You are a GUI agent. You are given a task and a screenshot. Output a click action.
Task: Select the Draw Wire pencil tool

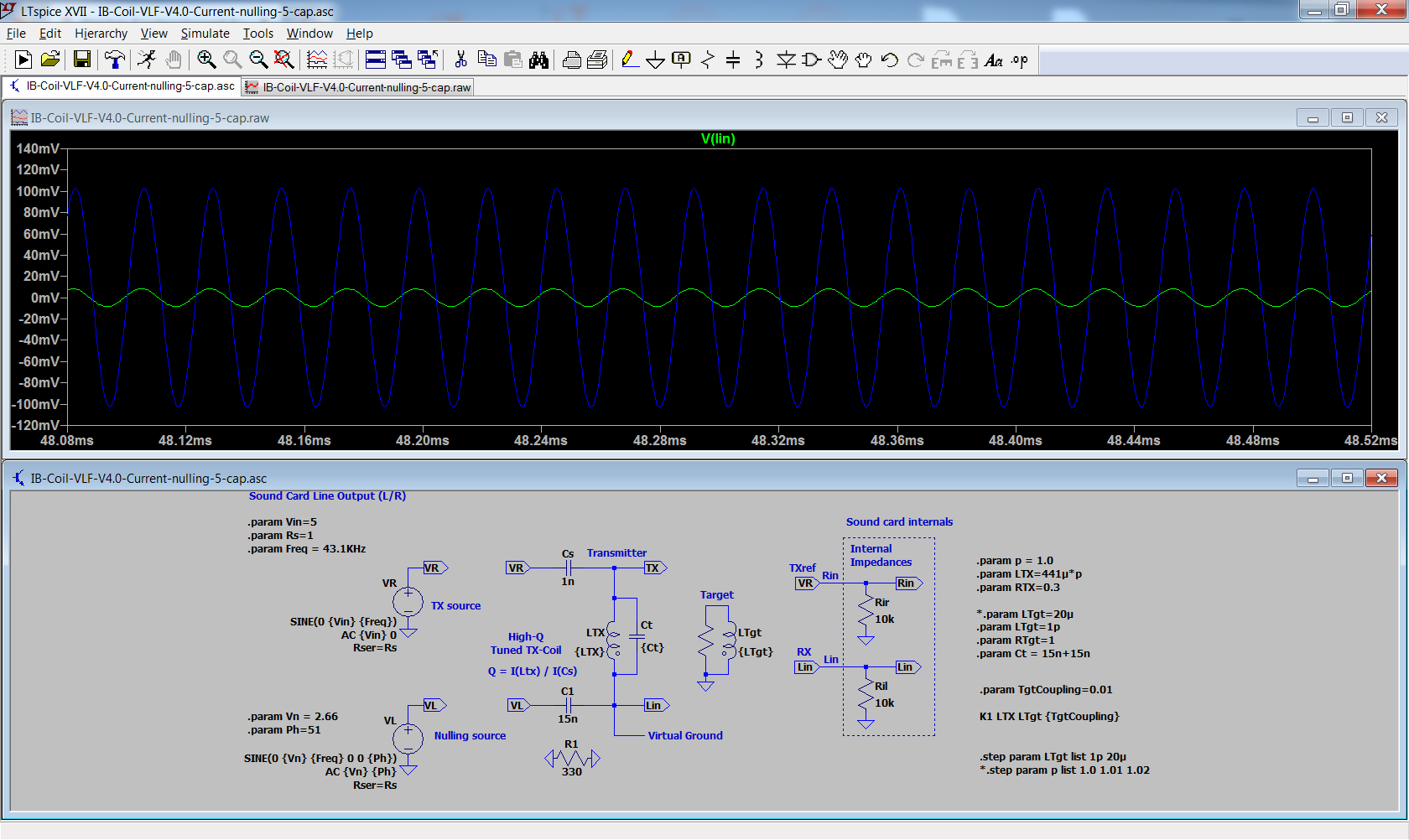click(630, 60)
